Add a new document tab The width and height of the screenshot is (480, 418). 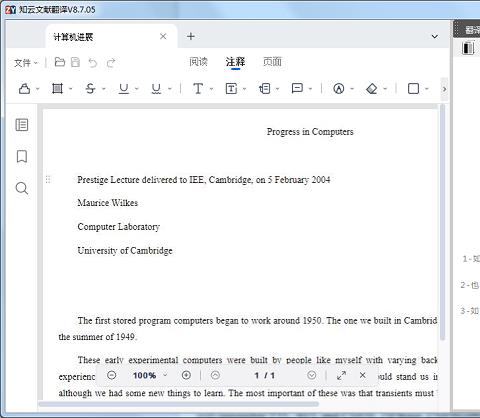[191, 36]
